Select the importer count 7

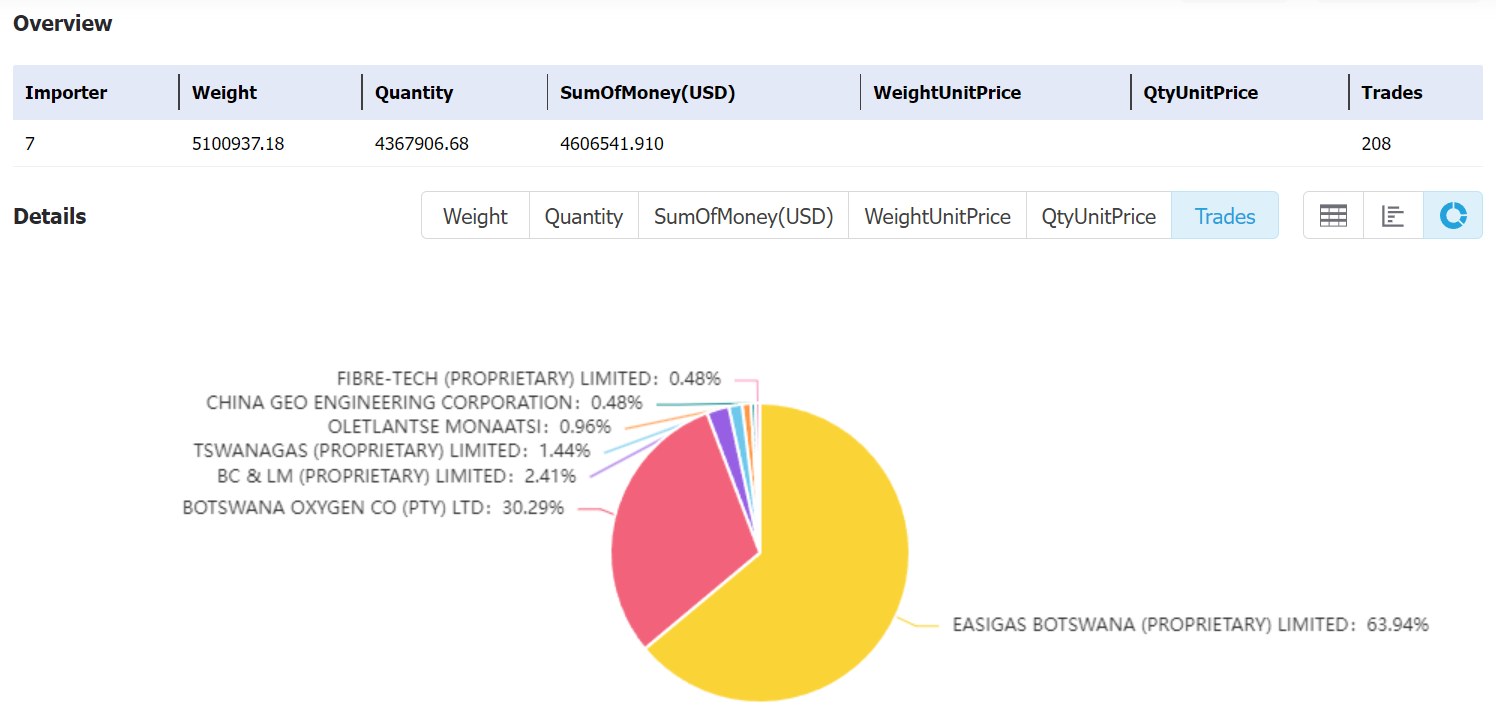coord(30,144)
